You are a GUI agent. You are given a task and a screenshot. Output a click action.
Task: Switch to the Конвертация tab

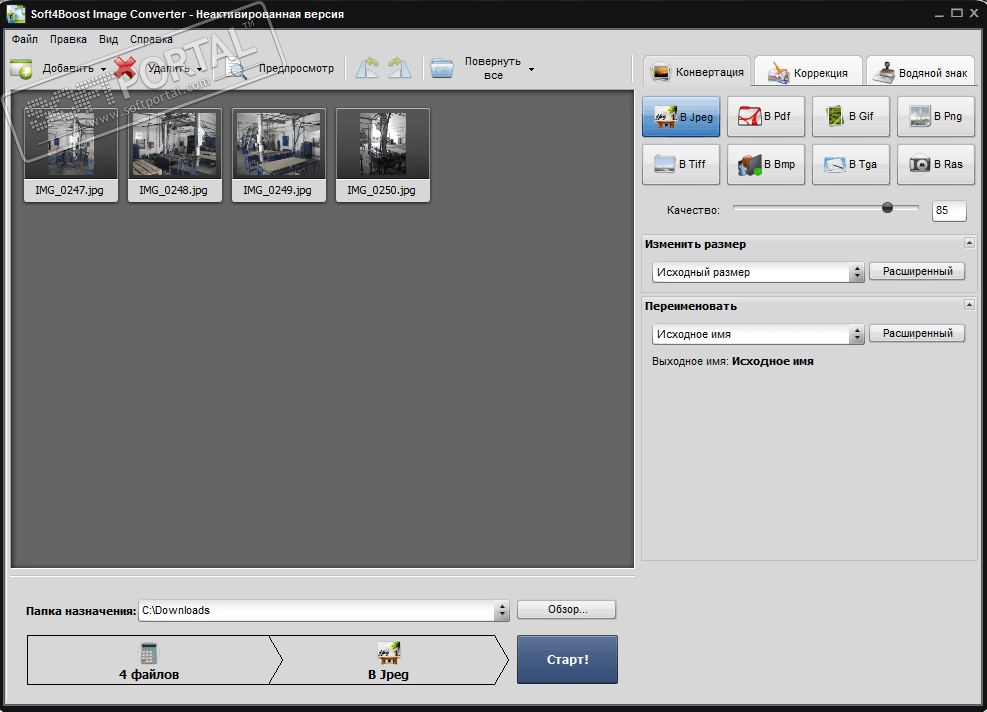pos(697,72)
